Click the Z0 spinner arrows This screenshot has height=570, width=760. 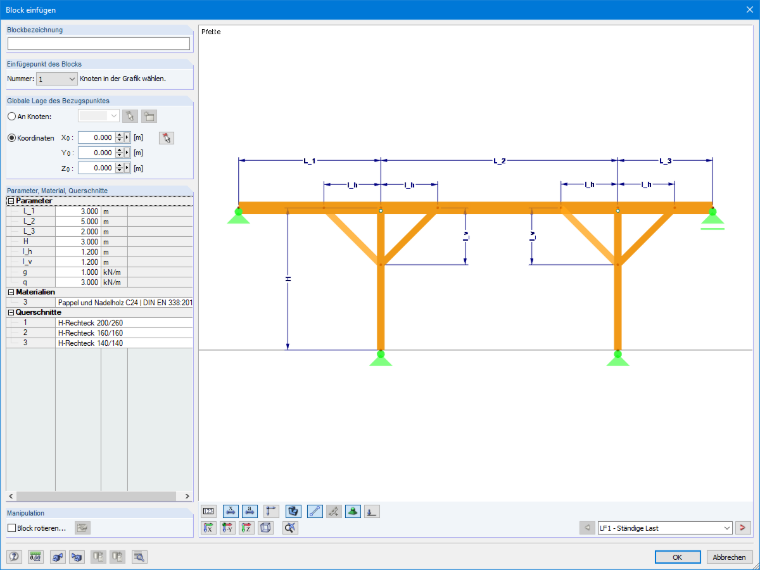coord(120,168)
